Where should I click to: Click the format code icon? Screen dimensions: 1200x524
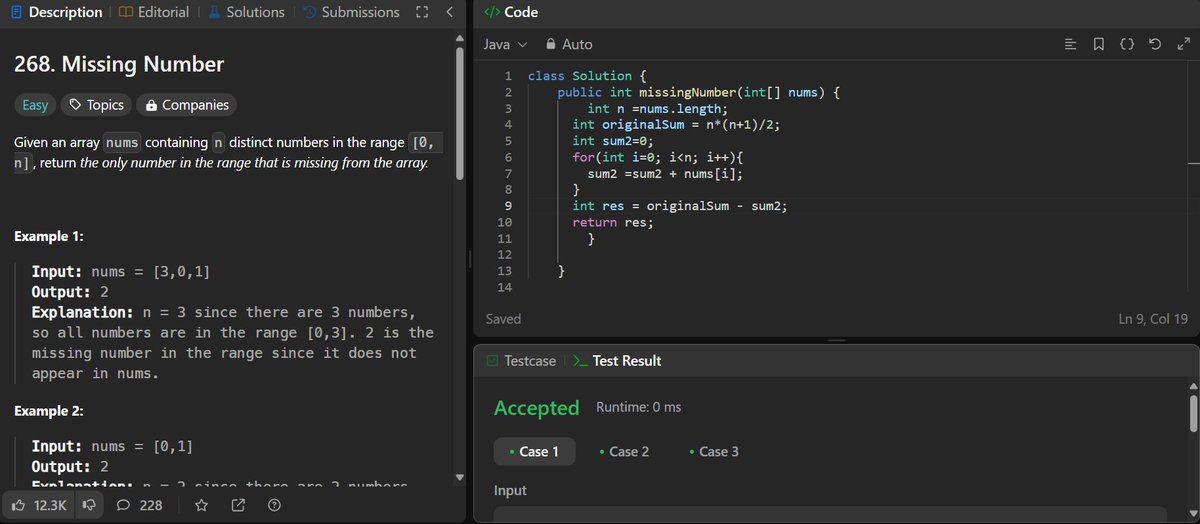click(x=1070, y=44)
